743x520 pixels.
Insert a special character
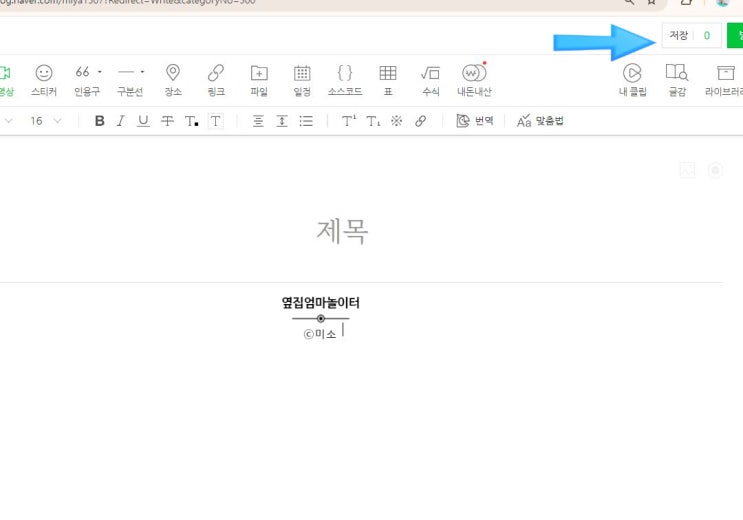397,121
